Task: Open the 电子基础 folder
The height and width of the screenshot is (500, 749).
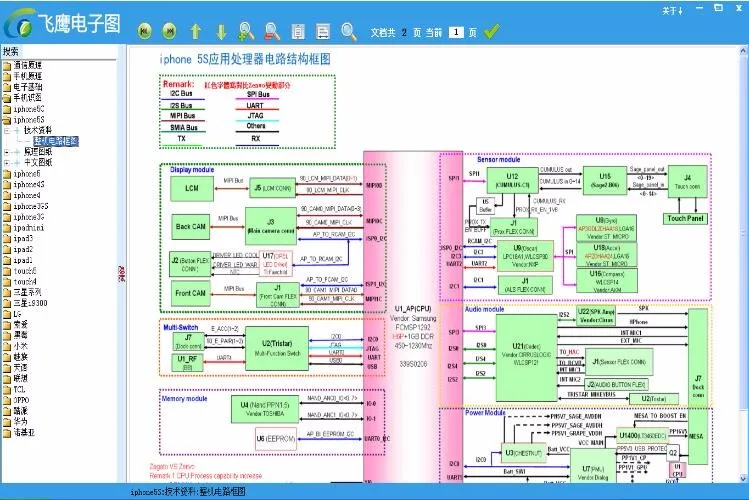Action: click(x=22, y=87)
